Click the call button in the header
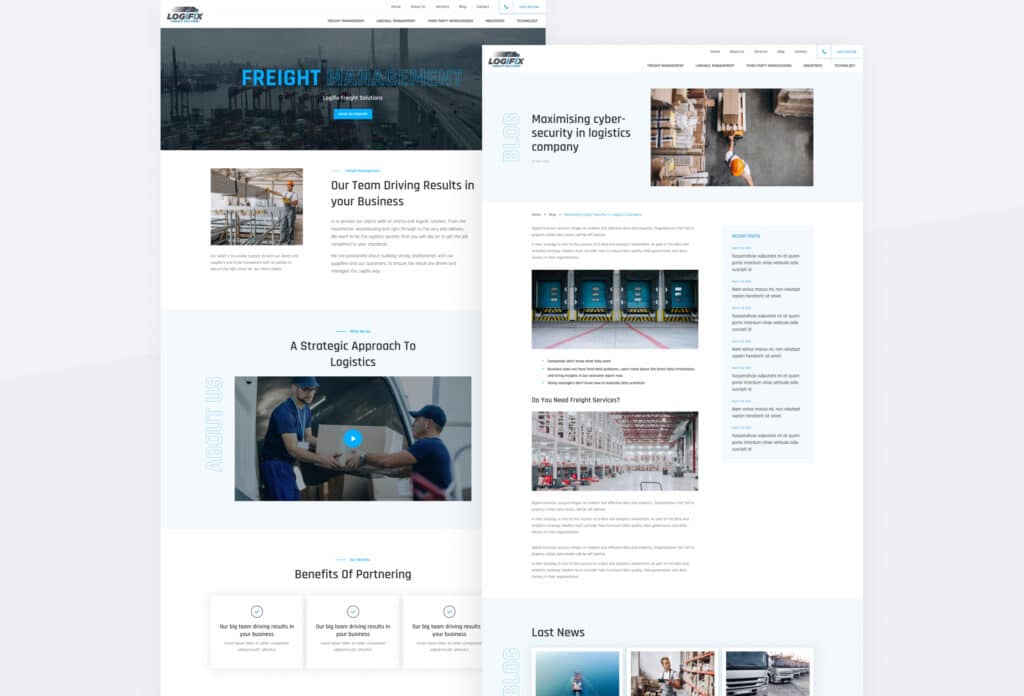Screen dimensions: 1024x696 [x=845, y=51]
